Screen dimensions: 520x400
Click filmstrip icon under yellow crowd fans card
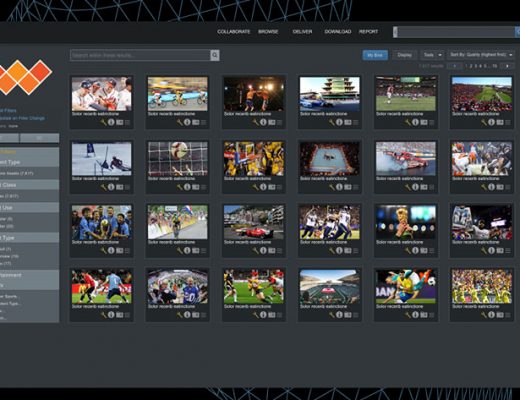(500, 314)
